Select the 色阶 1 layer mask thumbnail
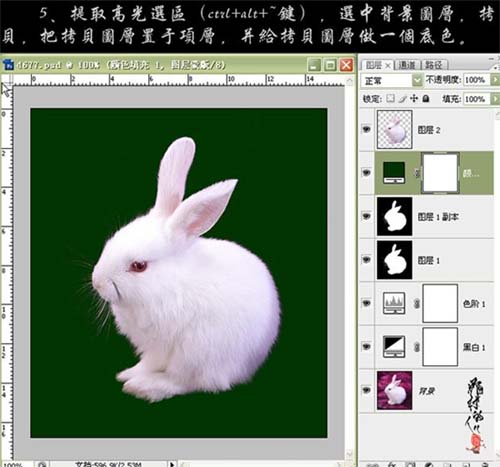This screenshot has width=500, height=467. click(440, 303)
